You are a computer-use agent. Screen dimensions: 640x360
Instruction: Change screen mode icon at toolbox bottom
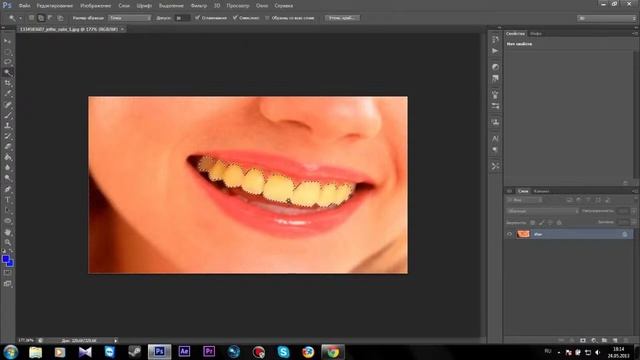tap(7, 284)
